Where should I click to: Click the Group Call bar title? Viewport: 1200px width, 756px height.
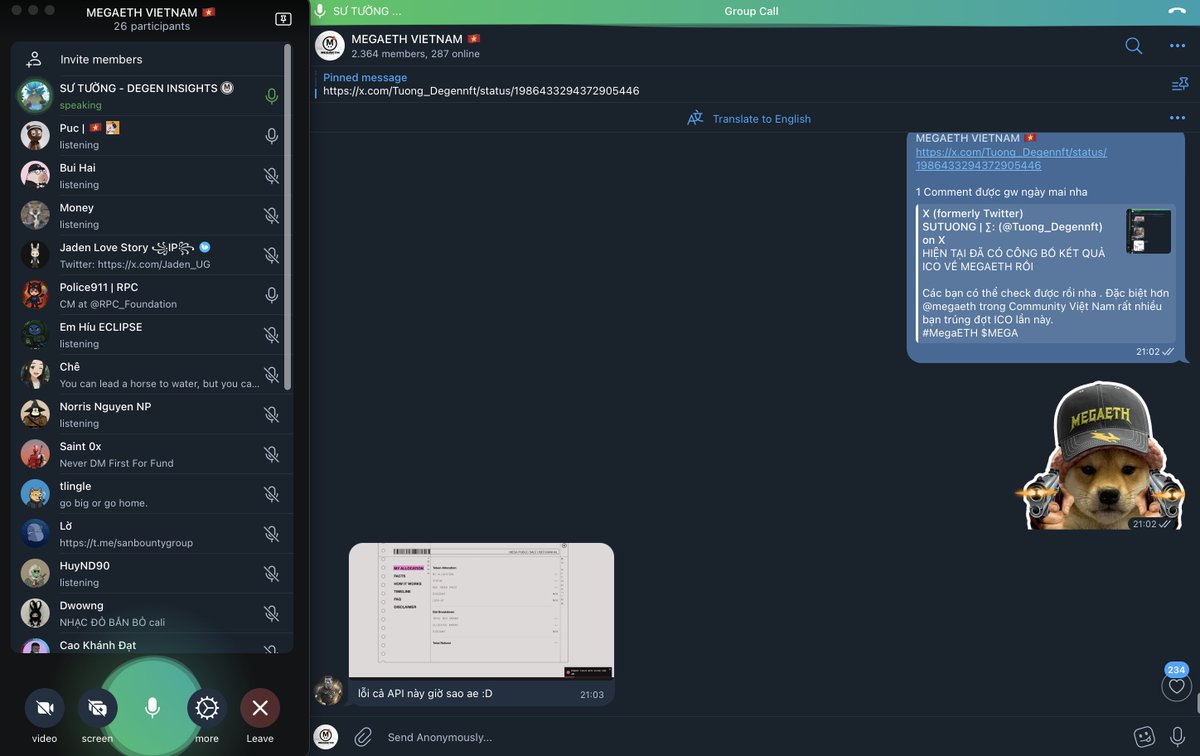pos(751,11)
